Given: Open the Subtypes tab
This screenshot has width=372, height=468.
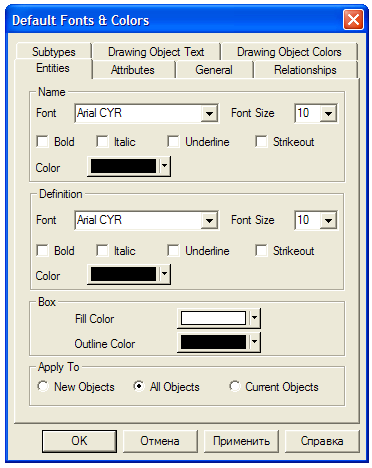Looking at the screenshot, I should pyautogui.click(x=54, y=52).
